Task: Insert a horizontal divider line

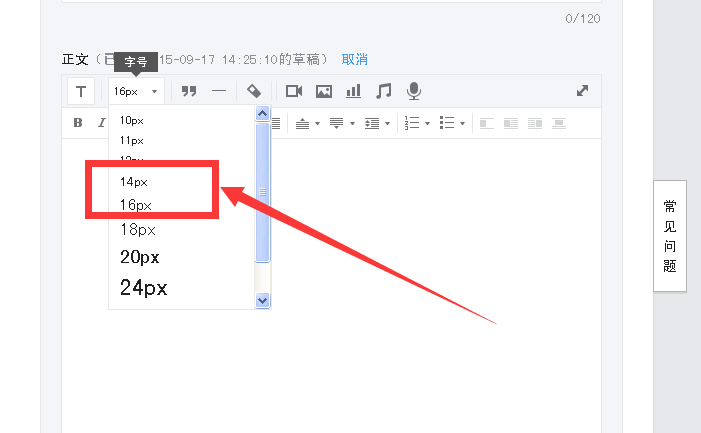Action: (x=219, y=91)
